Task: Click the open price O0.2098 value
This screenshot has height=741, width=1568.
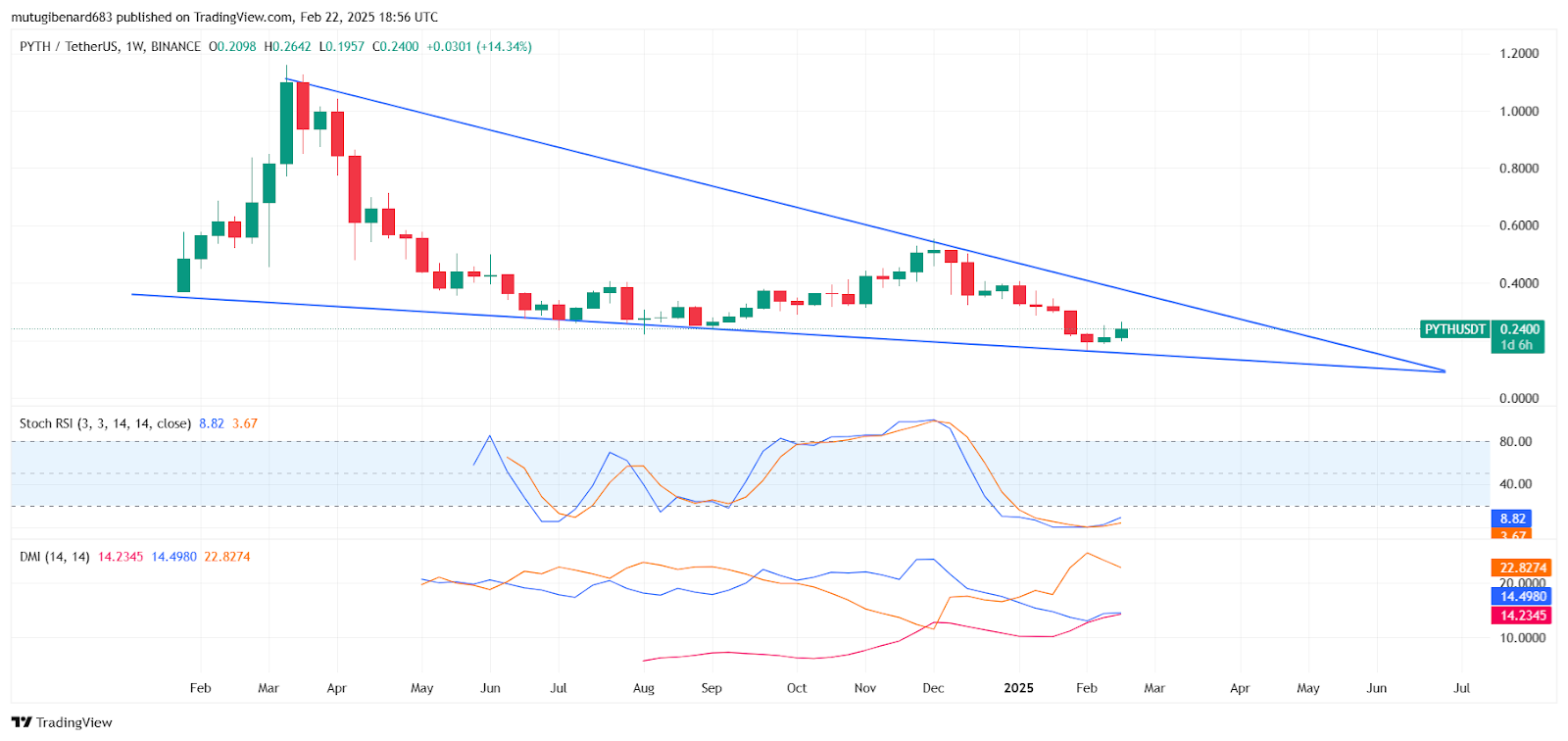Action: 232,46
